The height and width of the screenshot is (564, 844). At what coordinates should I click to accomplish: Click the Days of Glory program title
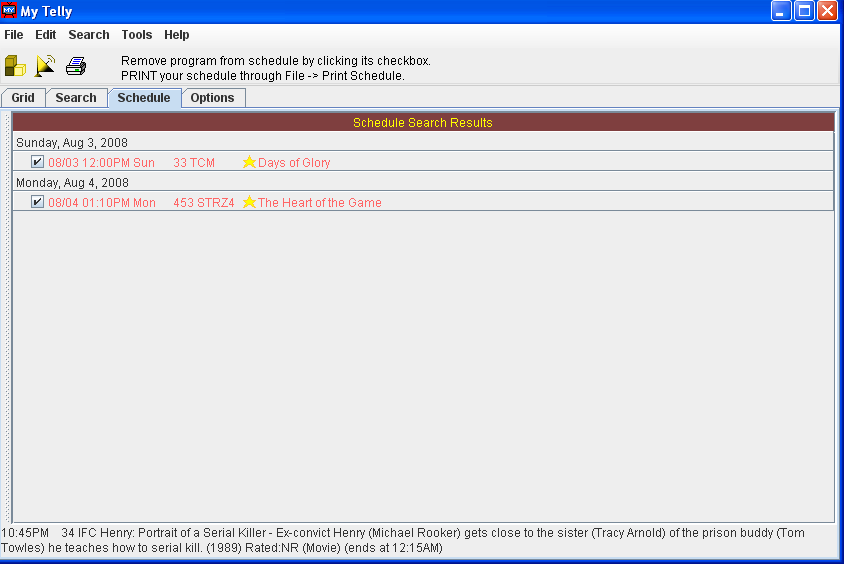coord(294,163)
